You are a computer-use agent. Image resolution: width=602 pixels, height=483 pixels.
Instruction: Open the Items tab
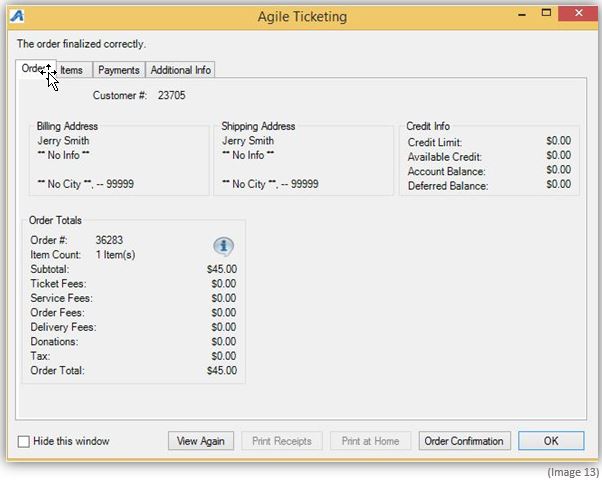pyautogui.click(x=74, y=70)
